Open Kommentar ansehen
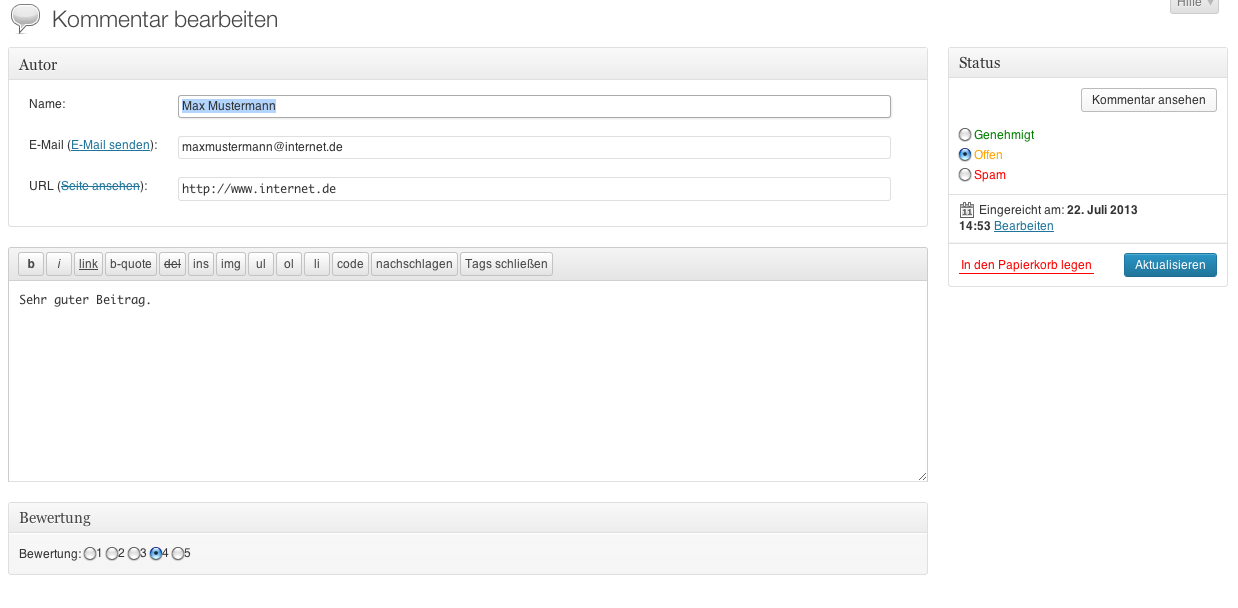Screen dimensions: 1238x608 click(x=1149, y=100)
